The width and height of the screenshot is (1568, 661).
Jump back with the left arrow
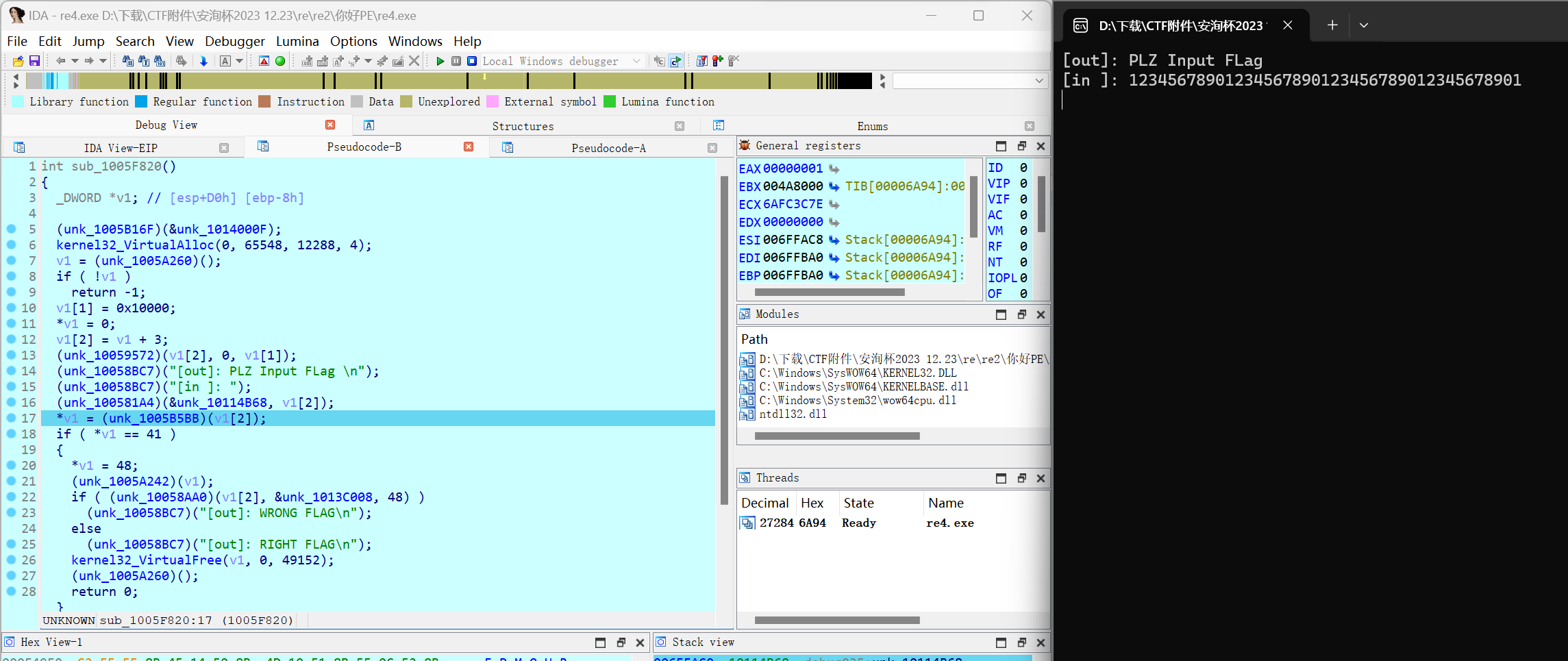click(x=60, y=61)
